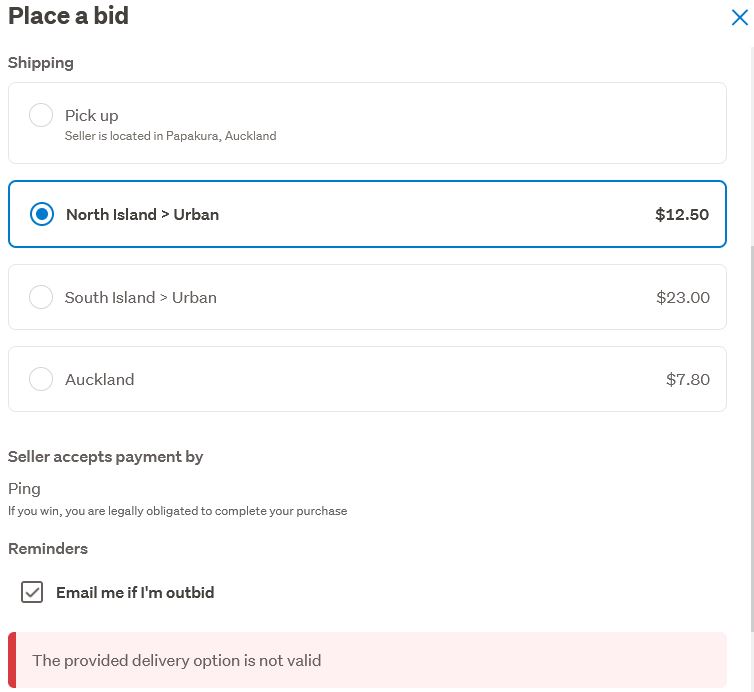This screenshot has width=754, height=692.
Task: Click the 'Place a bid' heading
Action: [x=68, y=16]
